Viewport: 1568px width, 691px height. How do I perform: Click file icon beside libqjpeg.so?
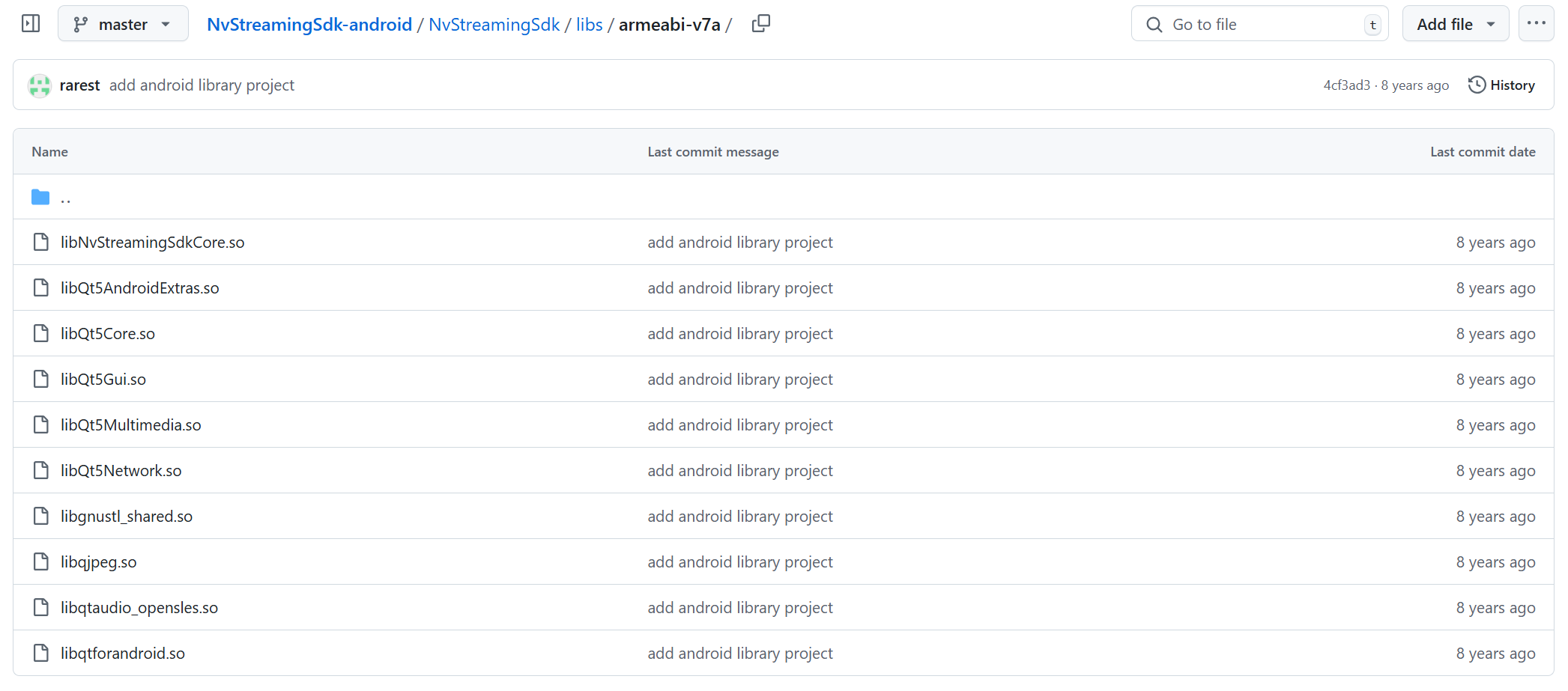[41, 562]
